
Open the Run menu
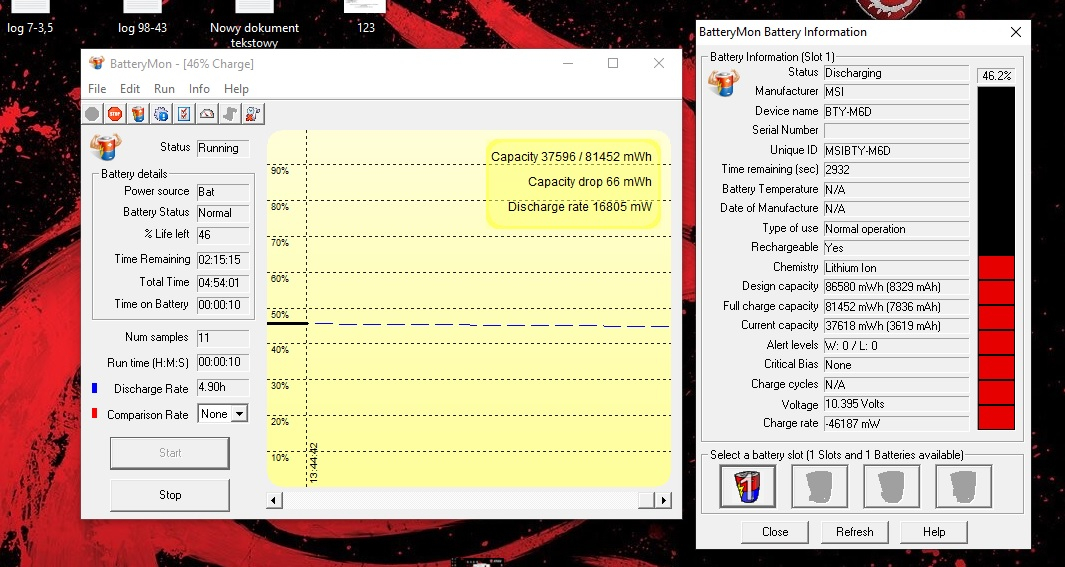(x=164, y=89)
